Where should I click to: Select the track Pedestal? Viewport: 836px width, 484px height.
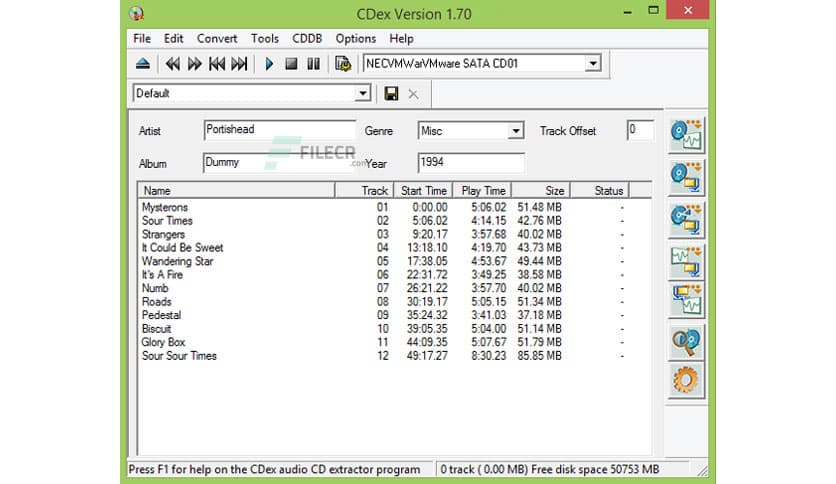(x=162, y=316)
